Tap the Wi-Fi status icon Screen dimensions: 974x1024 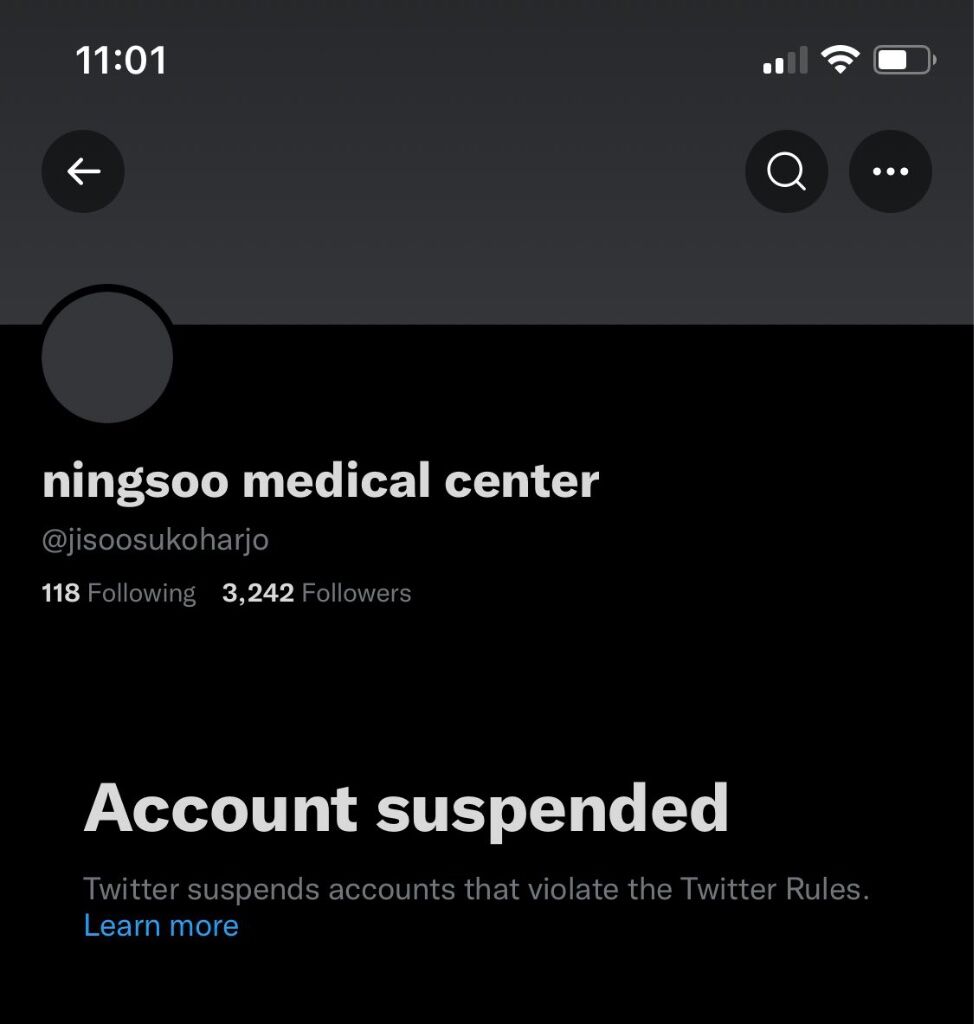(x=840, y=59)
